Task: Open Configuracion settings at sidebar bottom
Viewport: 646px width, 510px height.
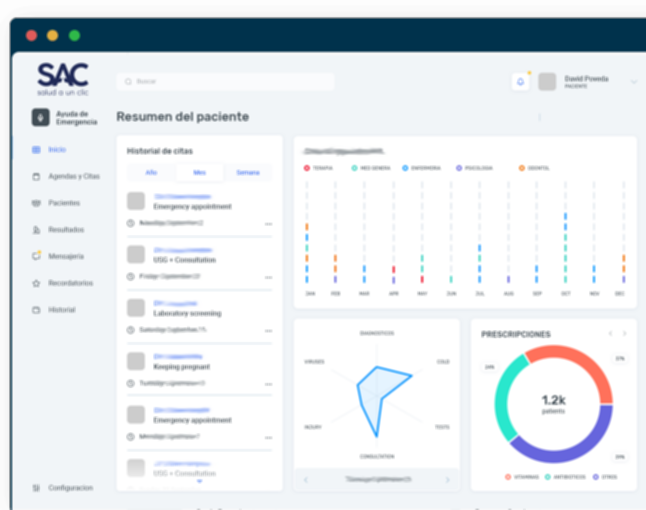Action: click(x=70, y=488)
